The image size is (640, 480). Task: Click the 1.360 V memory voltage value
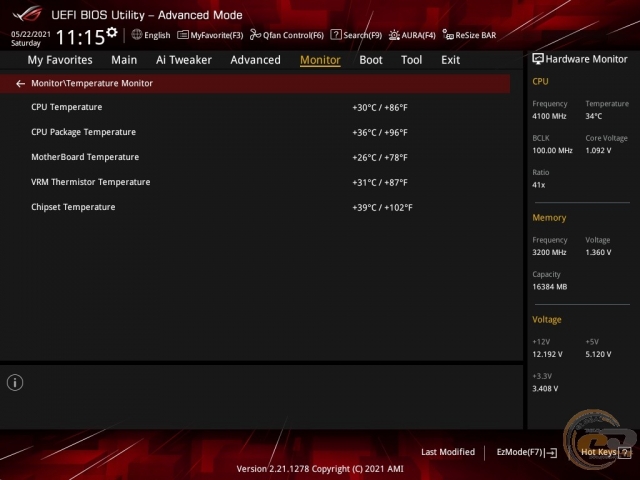pyautogui.click(x=598, y=253)
